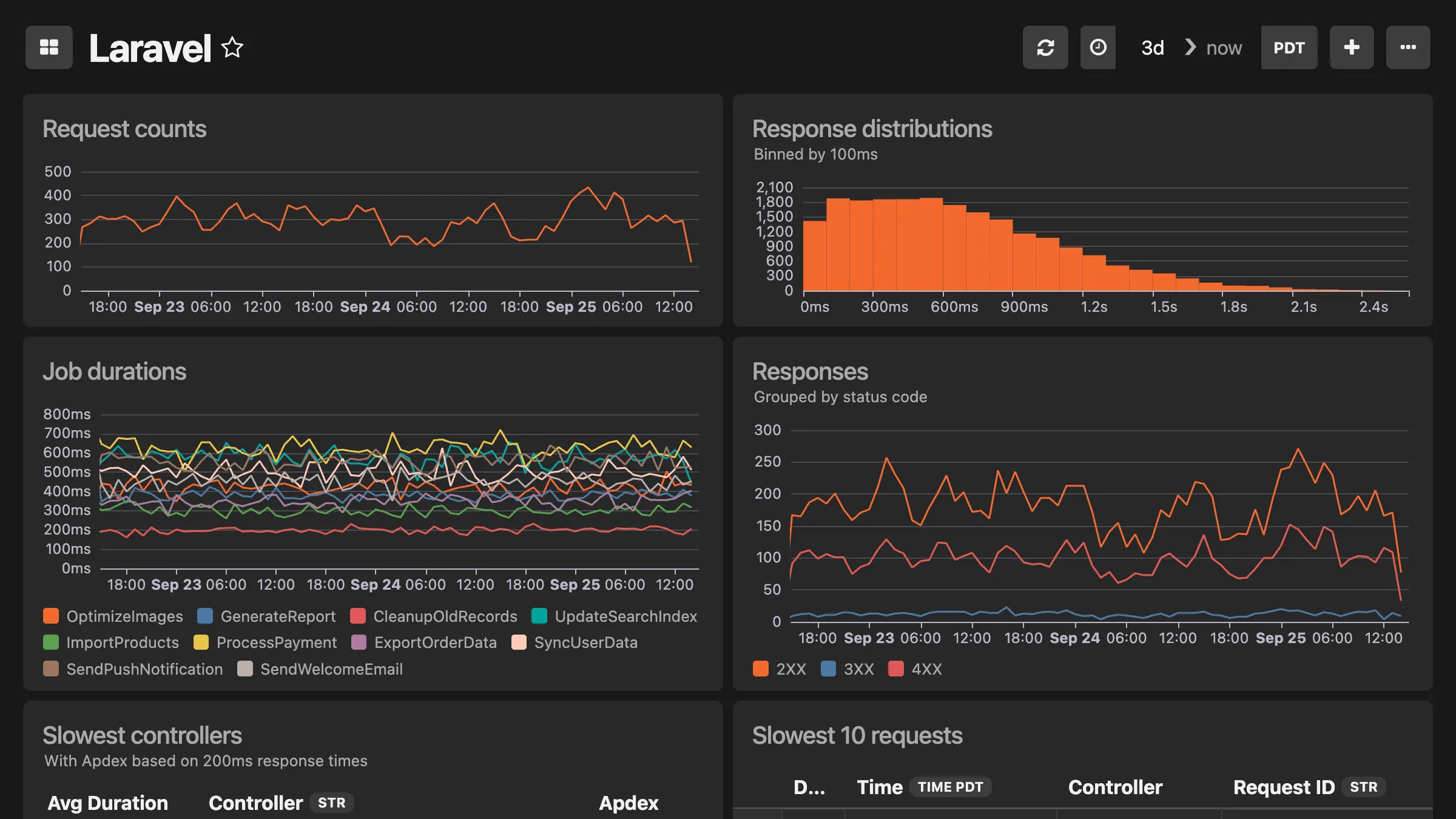Click the Slowest controllers panel title

pos(142,736)
